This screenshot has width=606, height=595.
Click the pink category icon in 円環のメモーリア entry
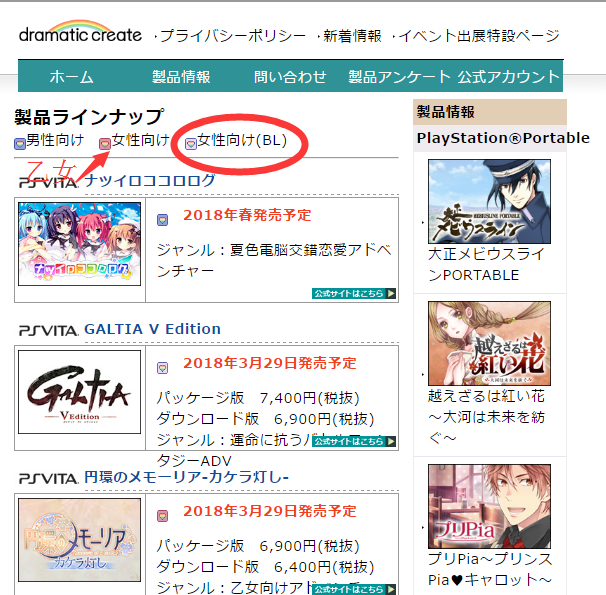click(162, 516)
